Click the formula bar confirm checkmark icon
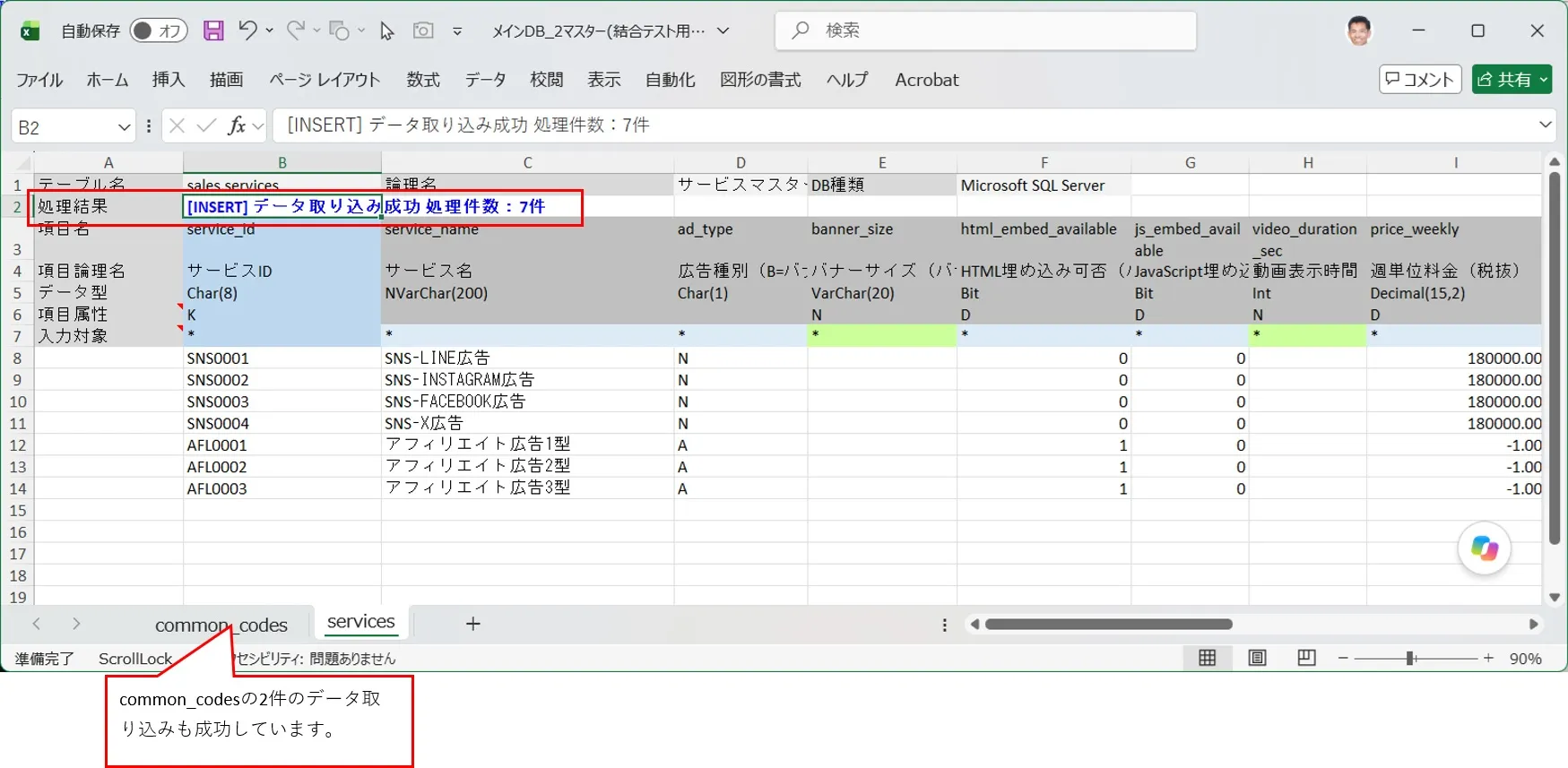This screenshot has width=1568, height=768. click(206, 125)
